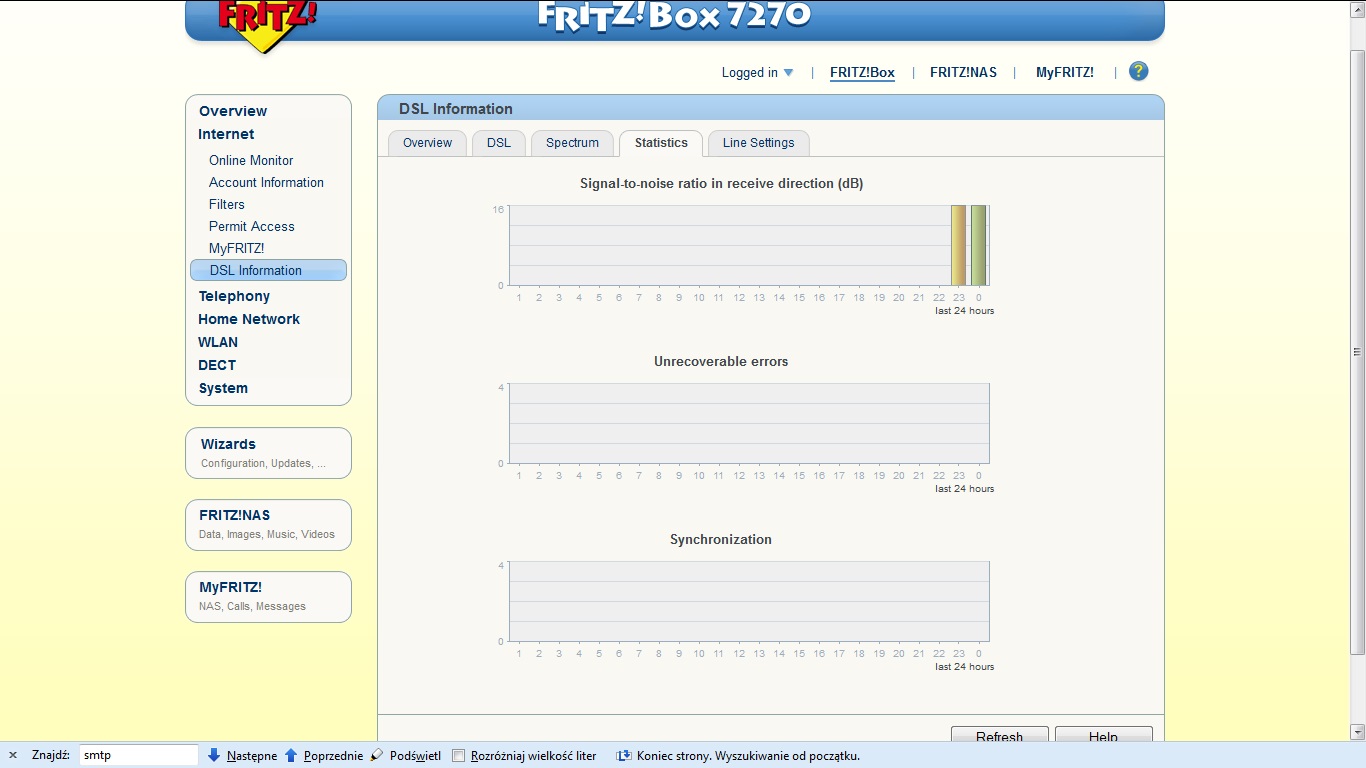The image size is (1366, 768).
Task: Click the Poprzednie up arrow icon
Action: click(x=291, y=755)
